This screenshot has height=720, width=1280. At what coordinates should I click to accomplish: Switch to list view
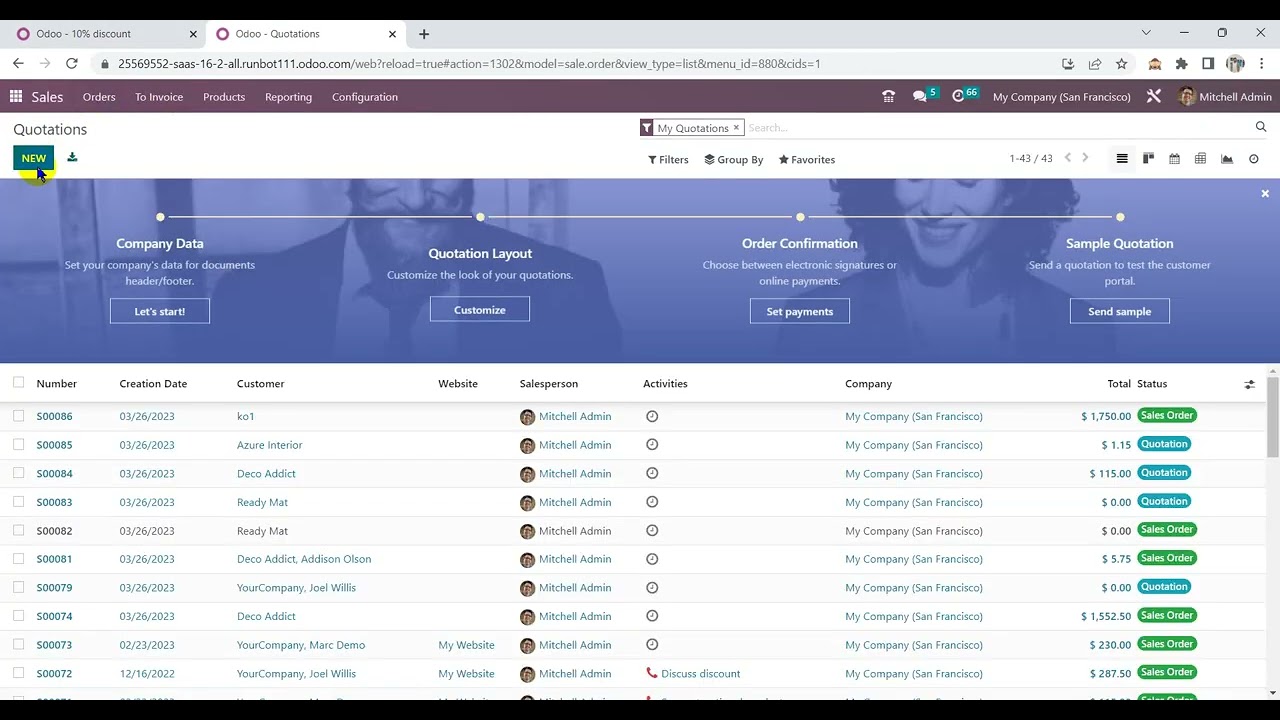[x=1122, y=159]
